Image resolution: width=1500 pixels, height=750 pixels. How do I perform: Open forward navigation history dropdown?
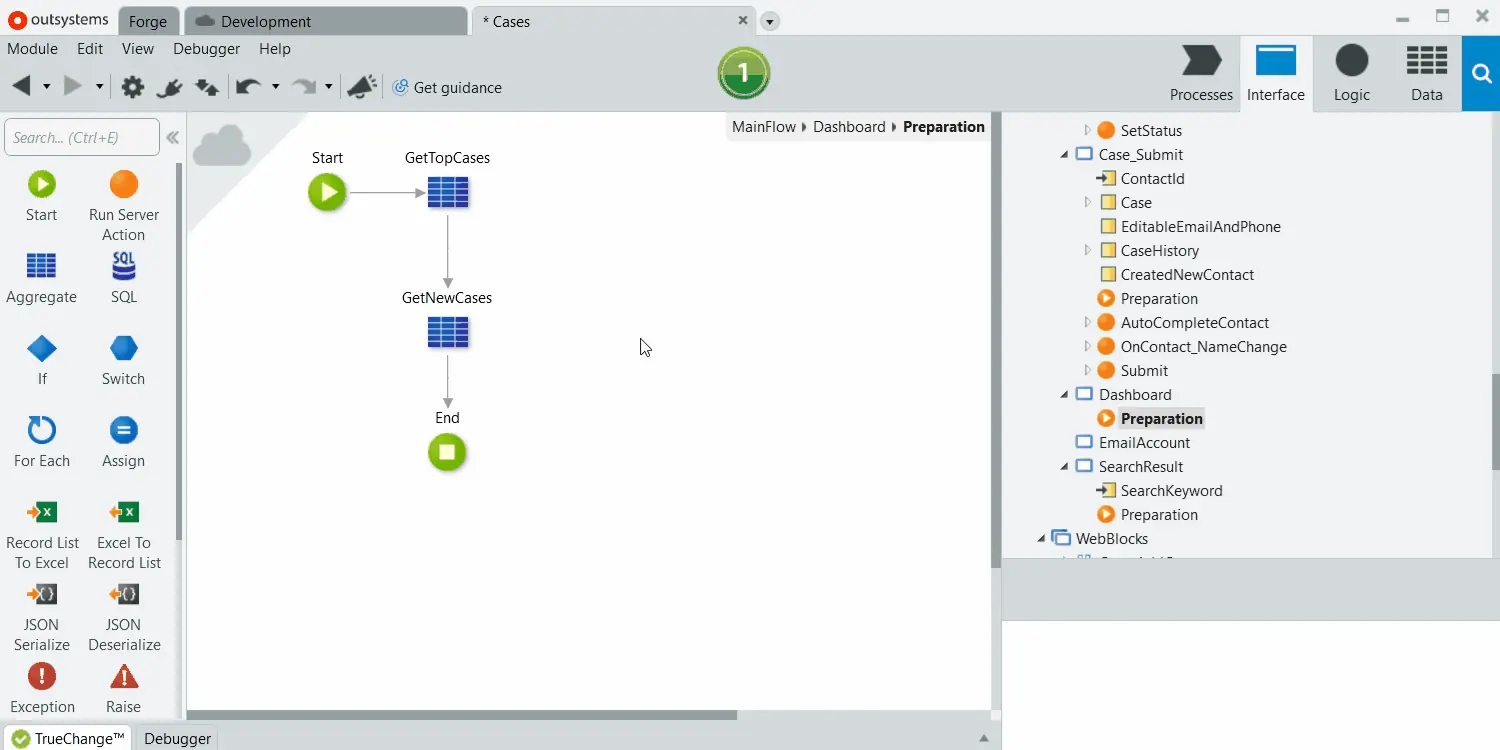(x=99, y=87)
